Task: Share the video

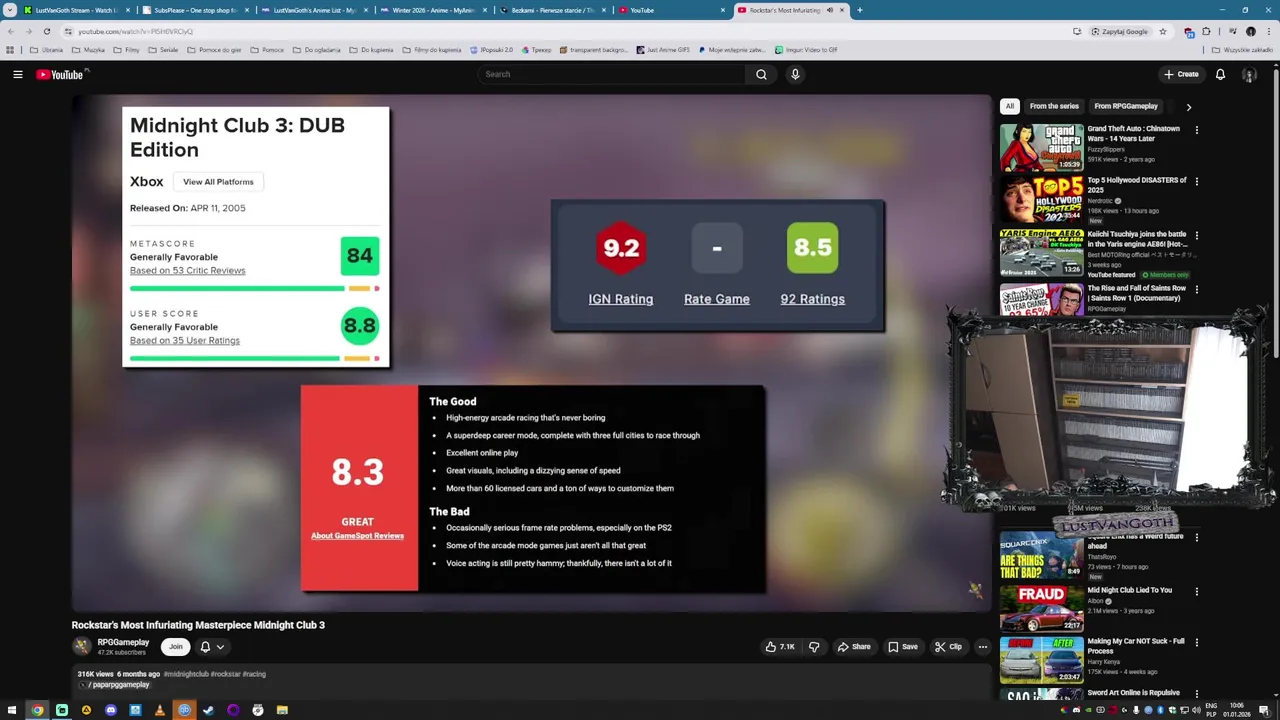Action: click(x=854, y=647)
